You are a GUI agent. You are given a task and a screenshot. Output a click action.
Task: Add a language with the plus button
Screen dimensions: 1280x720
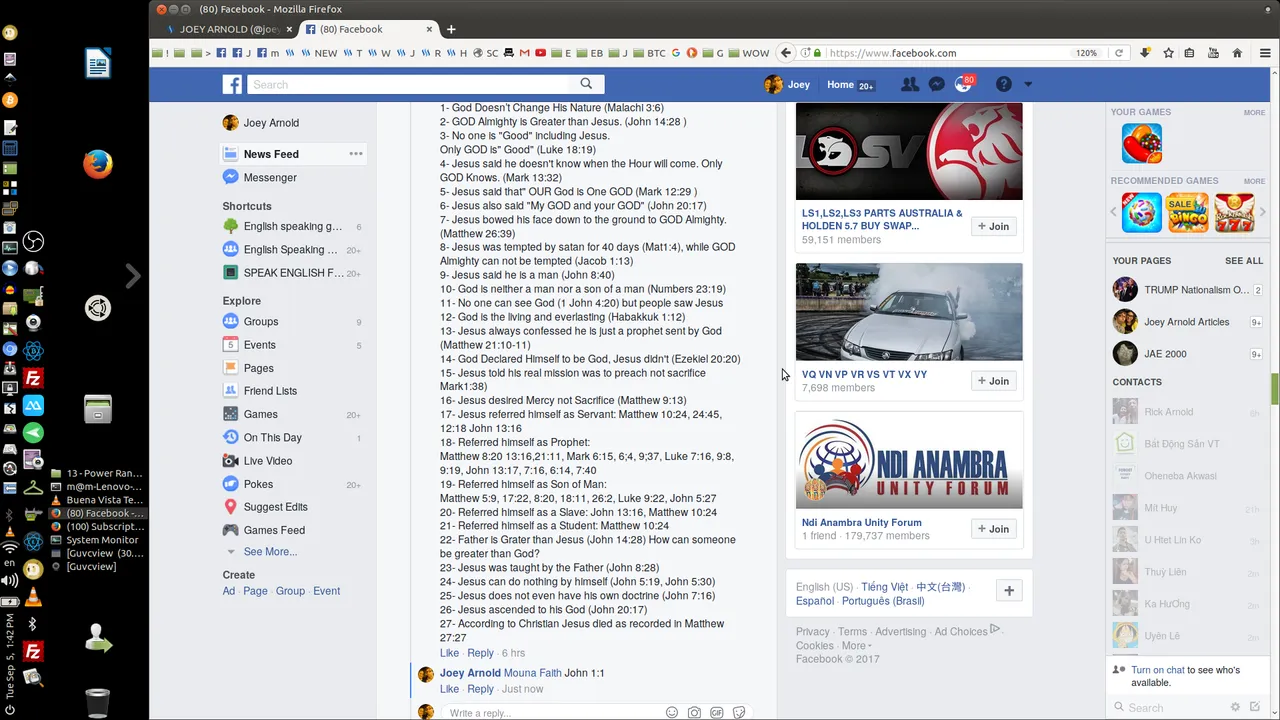tap(1009, 591)
